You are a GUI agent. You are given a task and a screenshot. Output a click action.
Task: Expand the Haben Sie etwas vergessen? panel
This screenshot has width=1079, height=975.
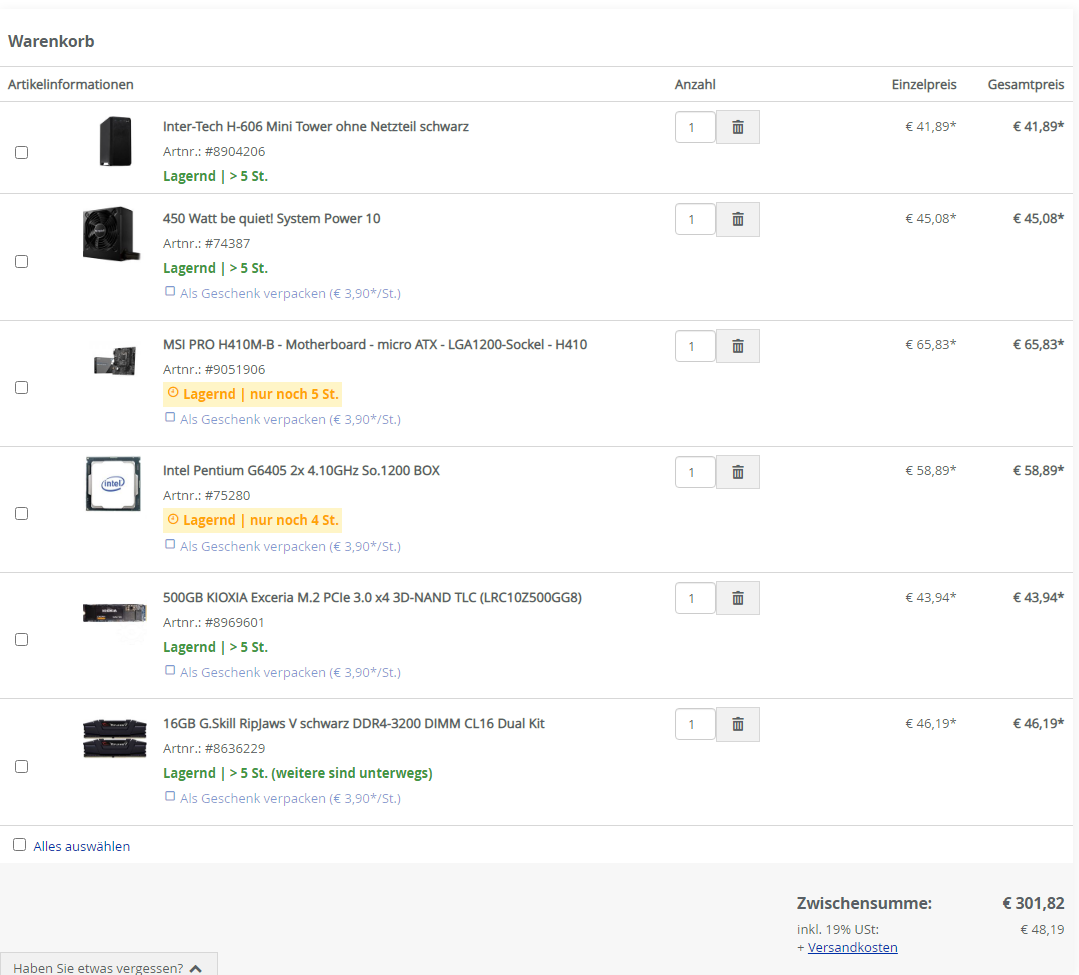pyautogui.click(x=109, y=966)
